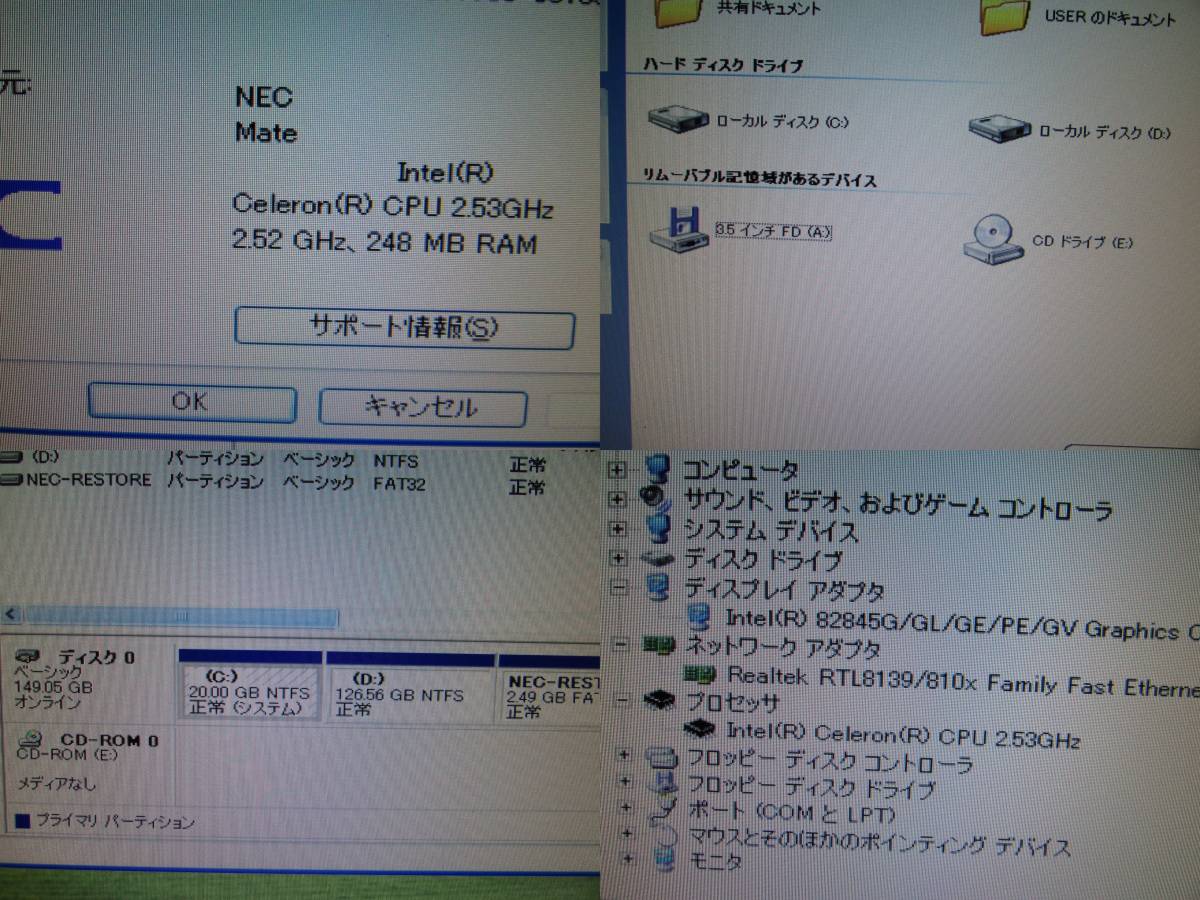Click the プロセッサ chip icon

659,700
